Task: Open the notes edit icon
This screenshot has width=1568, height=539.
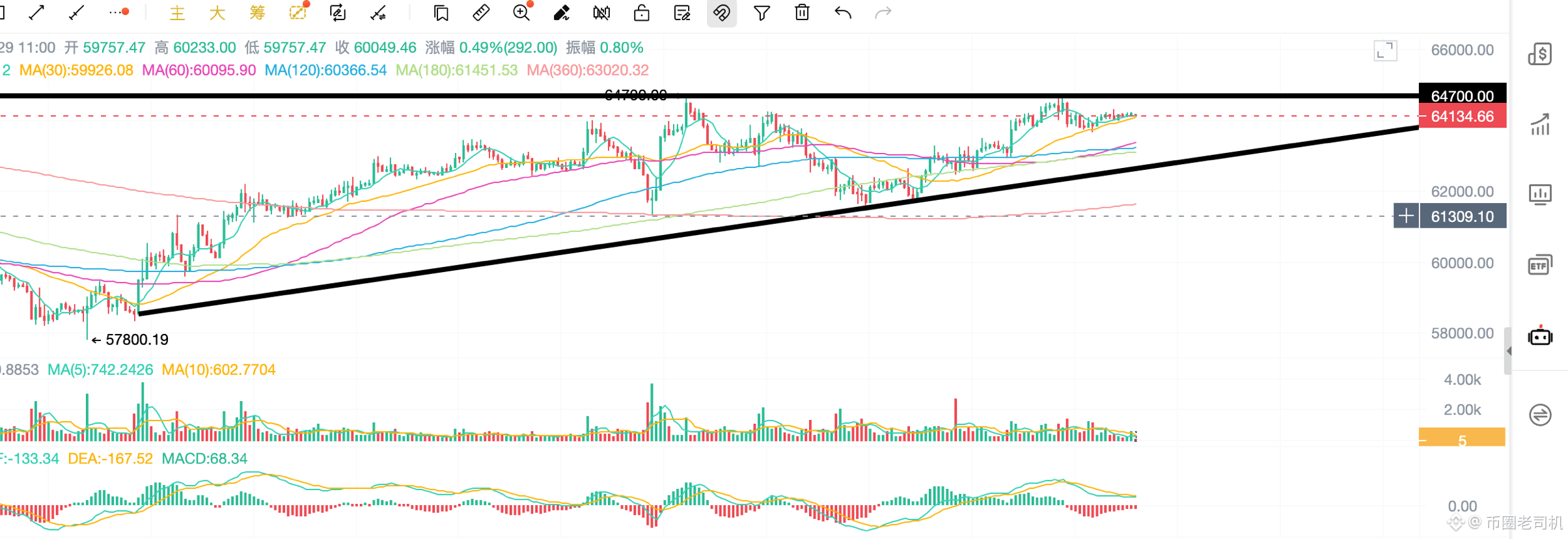Action: (682, 13)
